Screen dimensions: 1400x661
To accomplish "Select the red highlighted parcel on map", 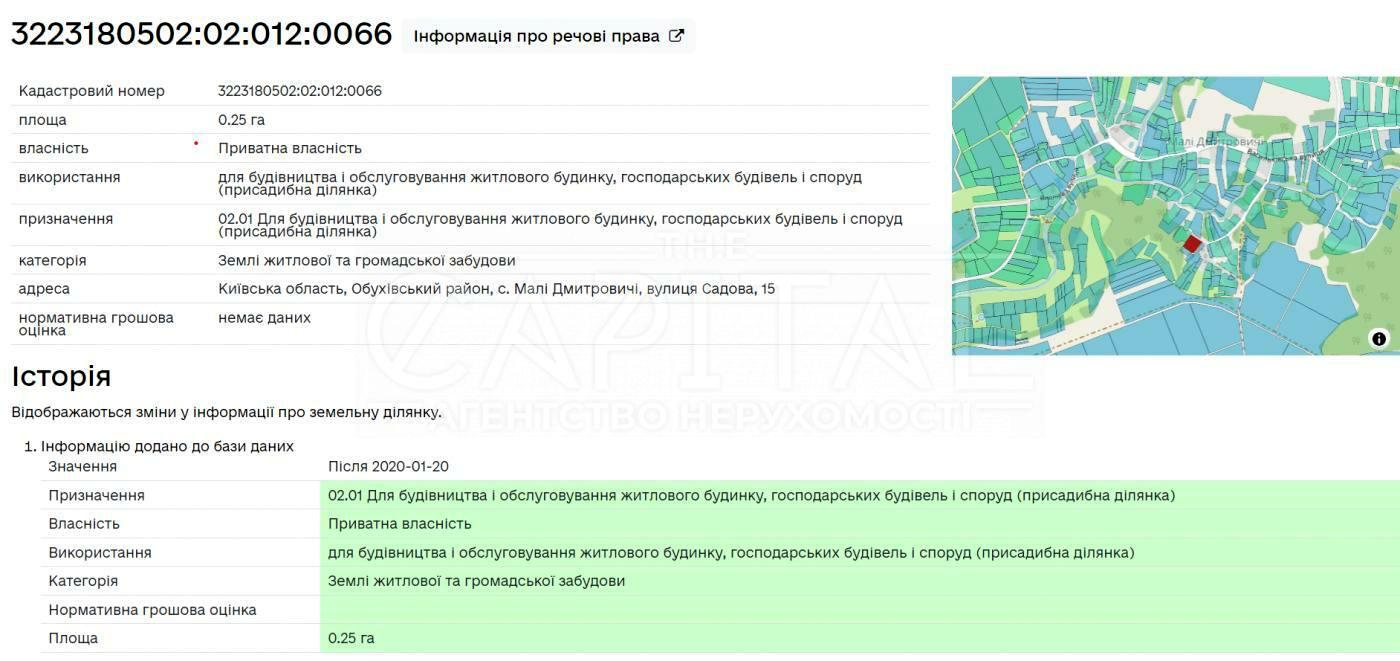I will [1191, 244].
